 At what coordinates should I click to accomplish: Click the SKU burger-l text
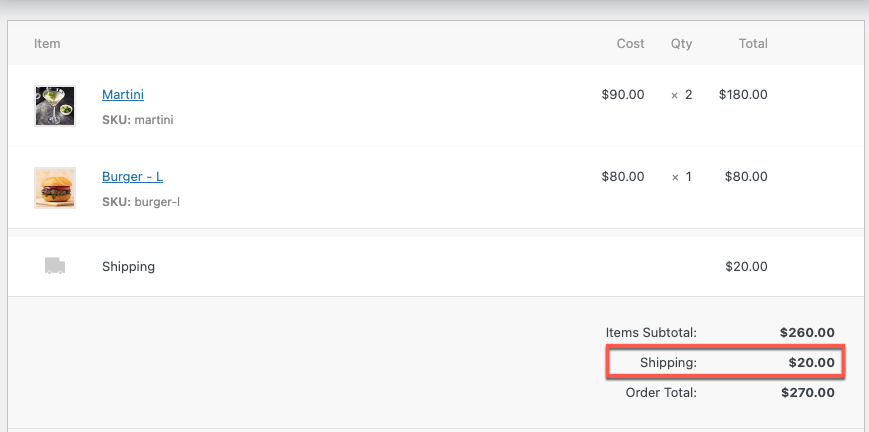click(x=141, y=202)
